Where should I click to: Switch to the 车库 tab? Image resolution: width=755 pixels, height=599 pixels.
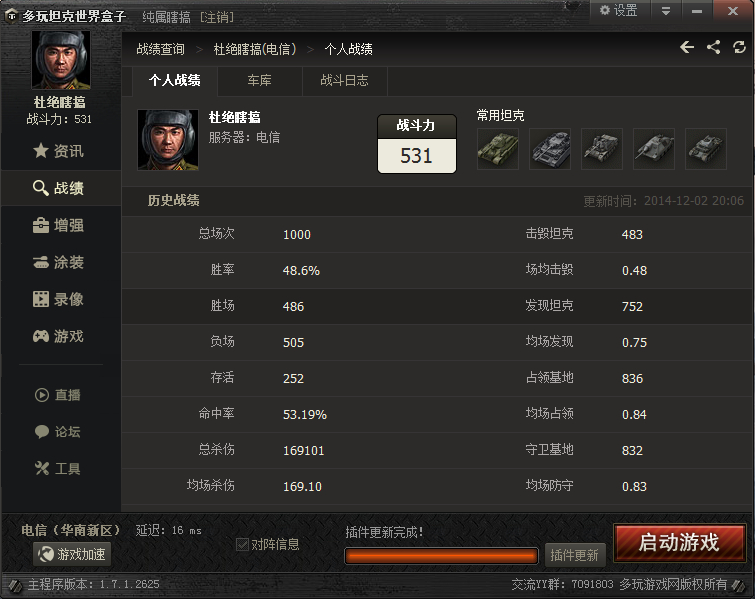[x=260, y=80]
